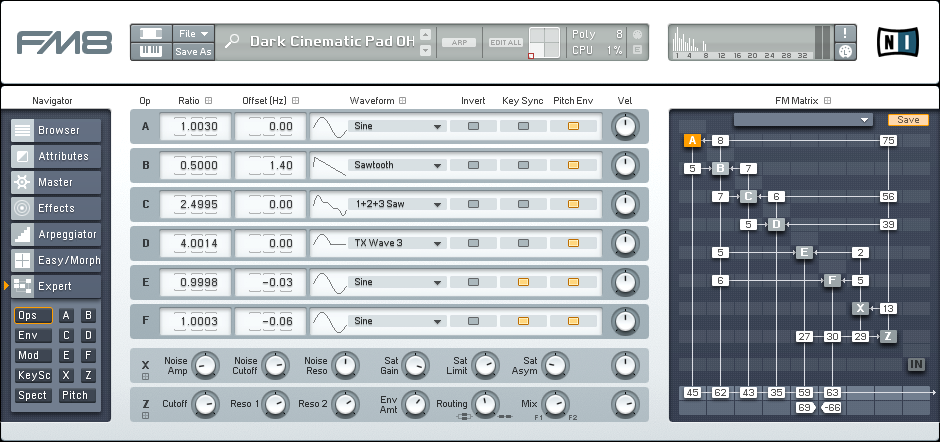This screenshot has height=442, width=940.
Task: Toggle the ARP button in header
Action: pos(459,43)
